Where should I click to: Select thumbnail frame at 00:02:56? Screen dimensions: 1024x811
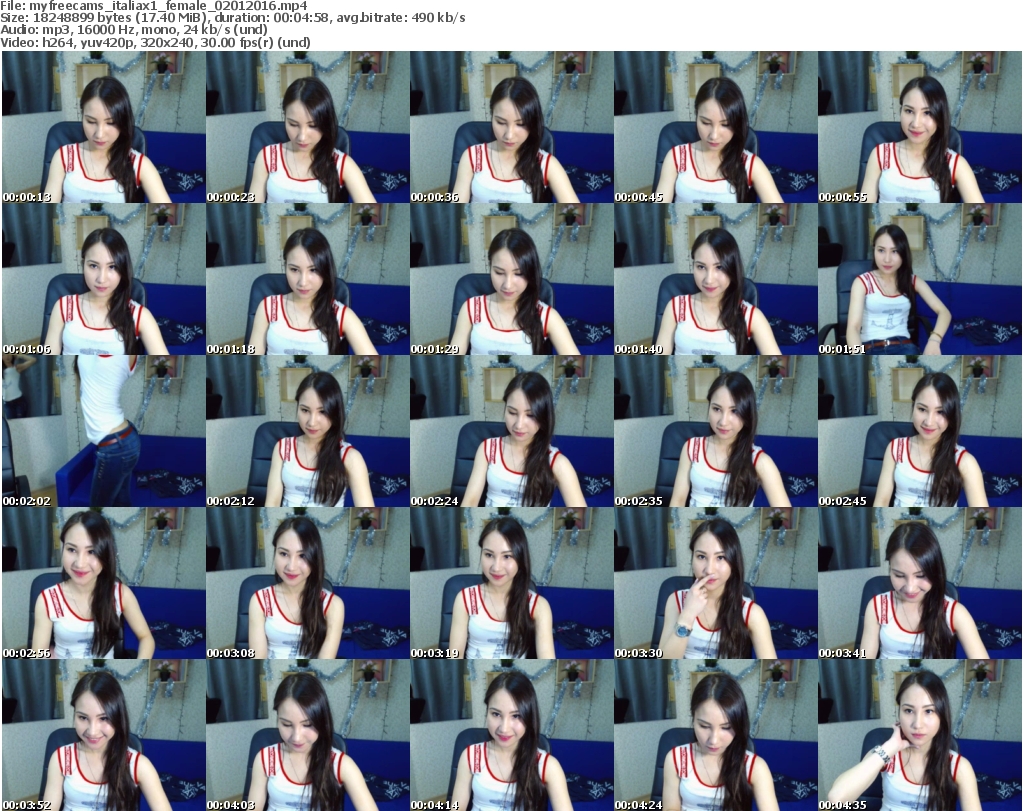tap(104, 584)
